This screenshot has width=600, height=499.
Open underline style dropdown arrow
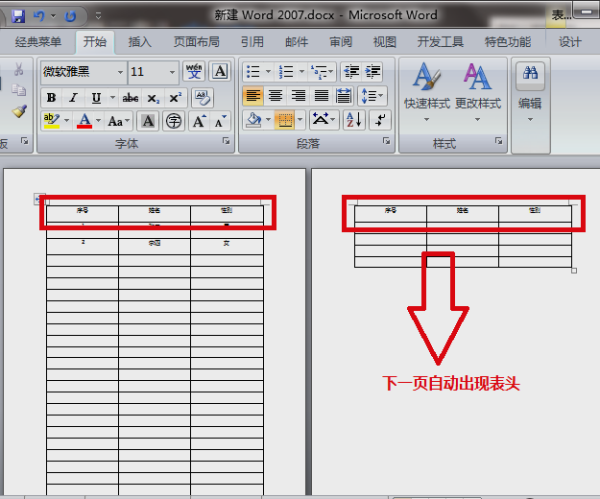tap(112, 98)
